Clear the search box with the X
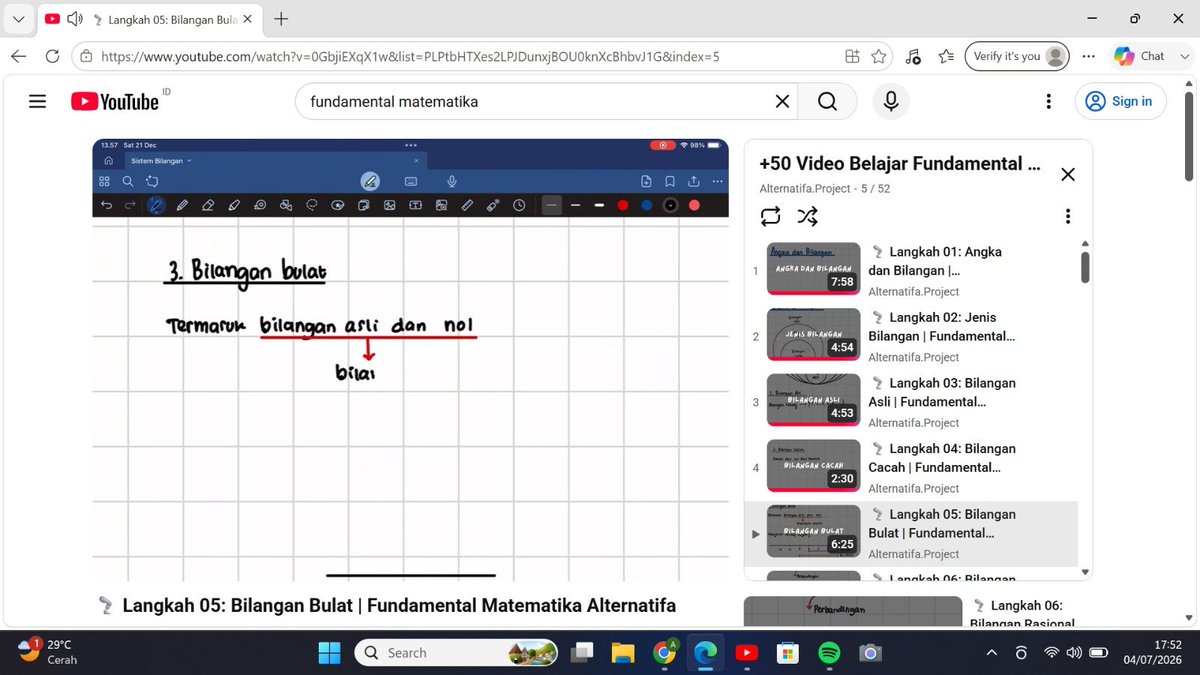The height and width of the screenshot is (675, 1200). pyautogui.click(x=782, y=101)
